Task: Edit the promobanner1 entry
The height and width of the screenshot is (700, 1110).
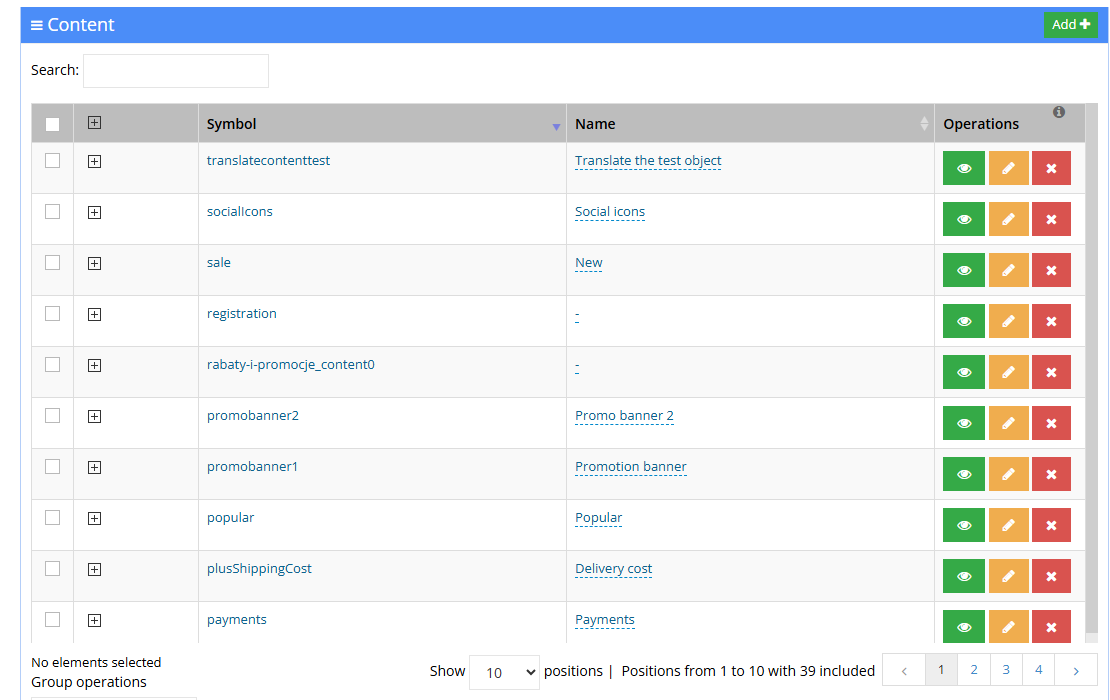Action: [x=1008, y=474]
